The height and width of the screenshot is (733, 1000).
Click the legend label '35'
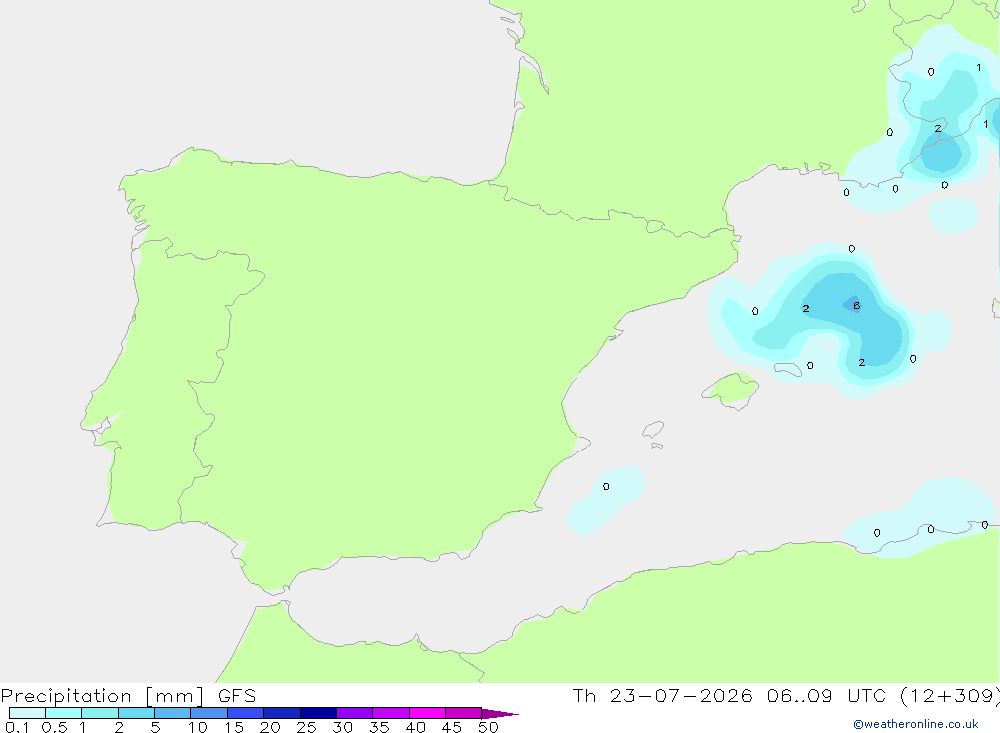click(x=379, y=727)
